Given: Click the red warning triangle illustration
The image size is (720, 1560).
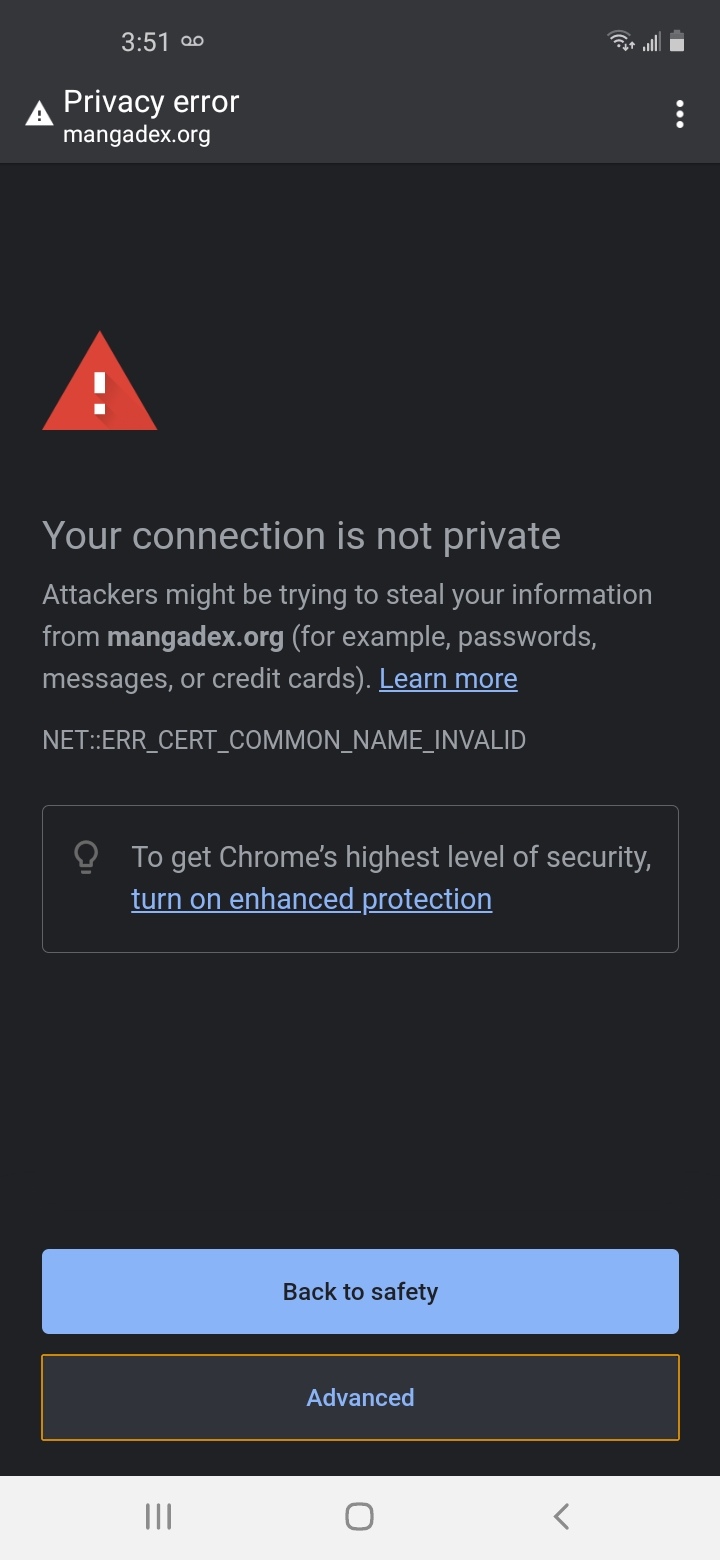Looking at the screenshot, I should click(x=99, y=390).
